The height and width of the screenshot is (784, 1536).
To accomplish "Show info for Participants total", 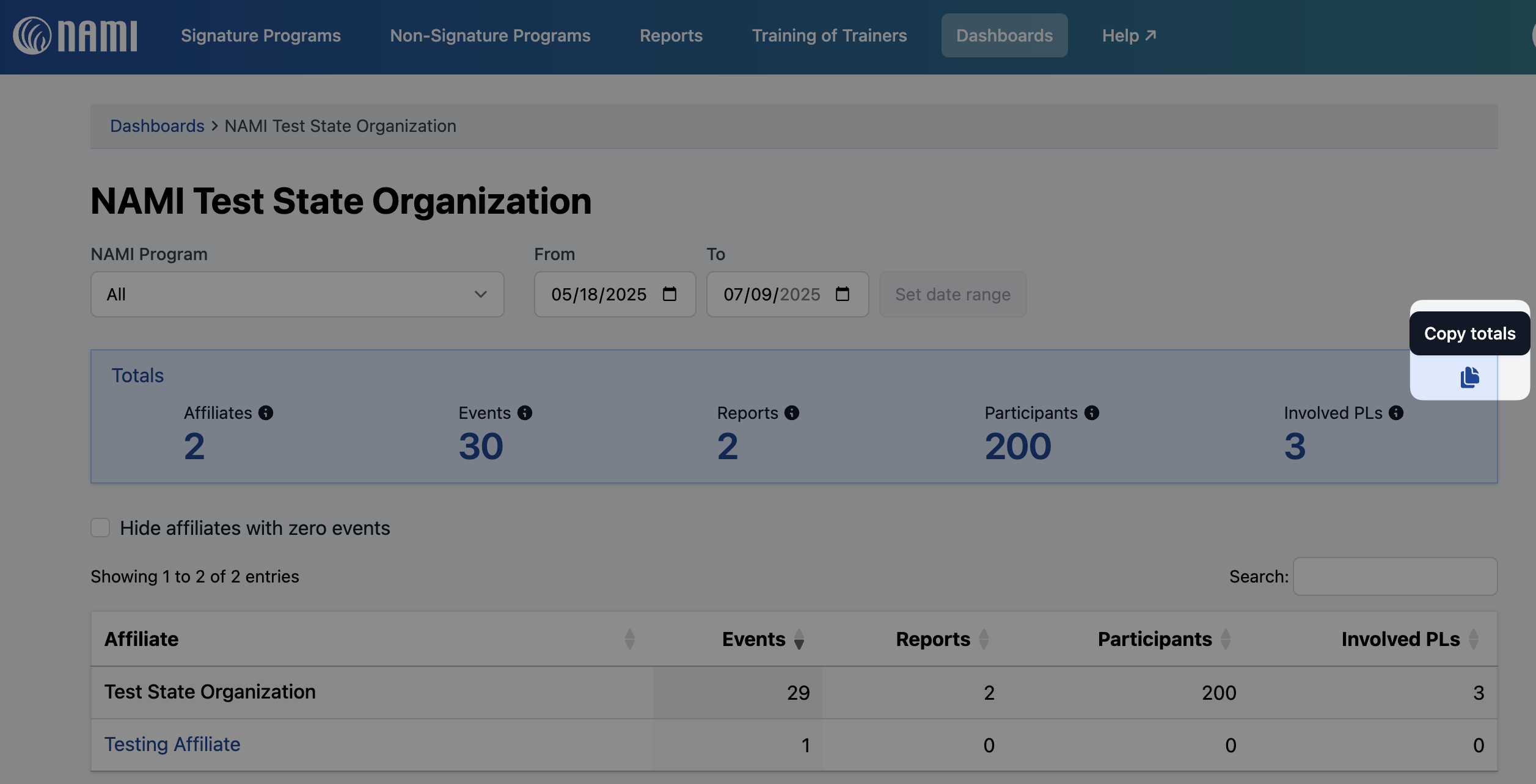I will tap(1092, 413).
